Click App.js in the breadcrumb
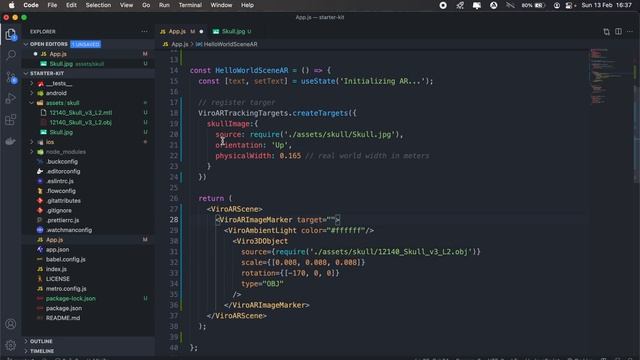The height and width of the screenshot is (360, 640). 180,44
